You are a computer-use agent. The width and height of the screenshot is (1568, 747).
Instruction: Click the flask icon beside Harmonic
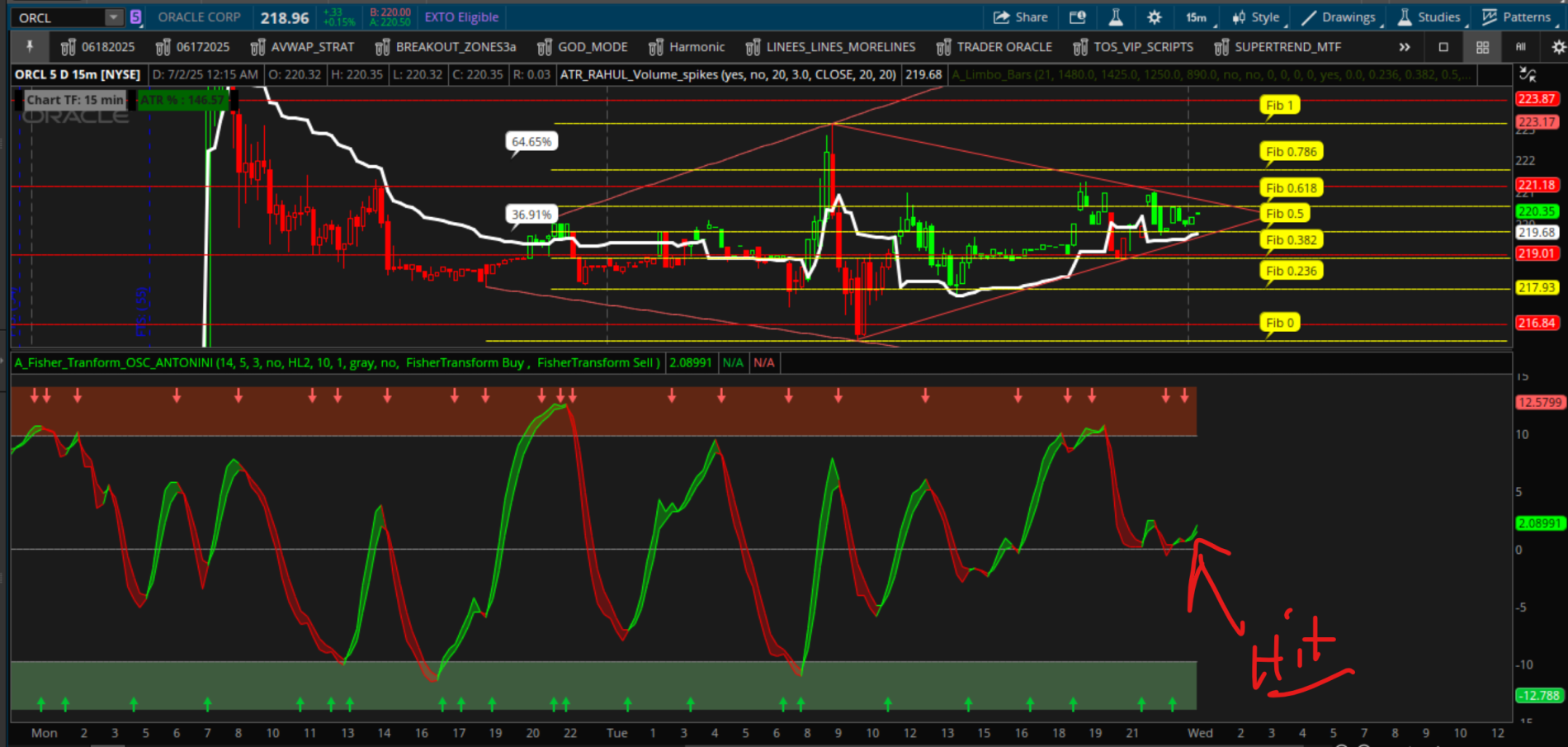(656, 47)
